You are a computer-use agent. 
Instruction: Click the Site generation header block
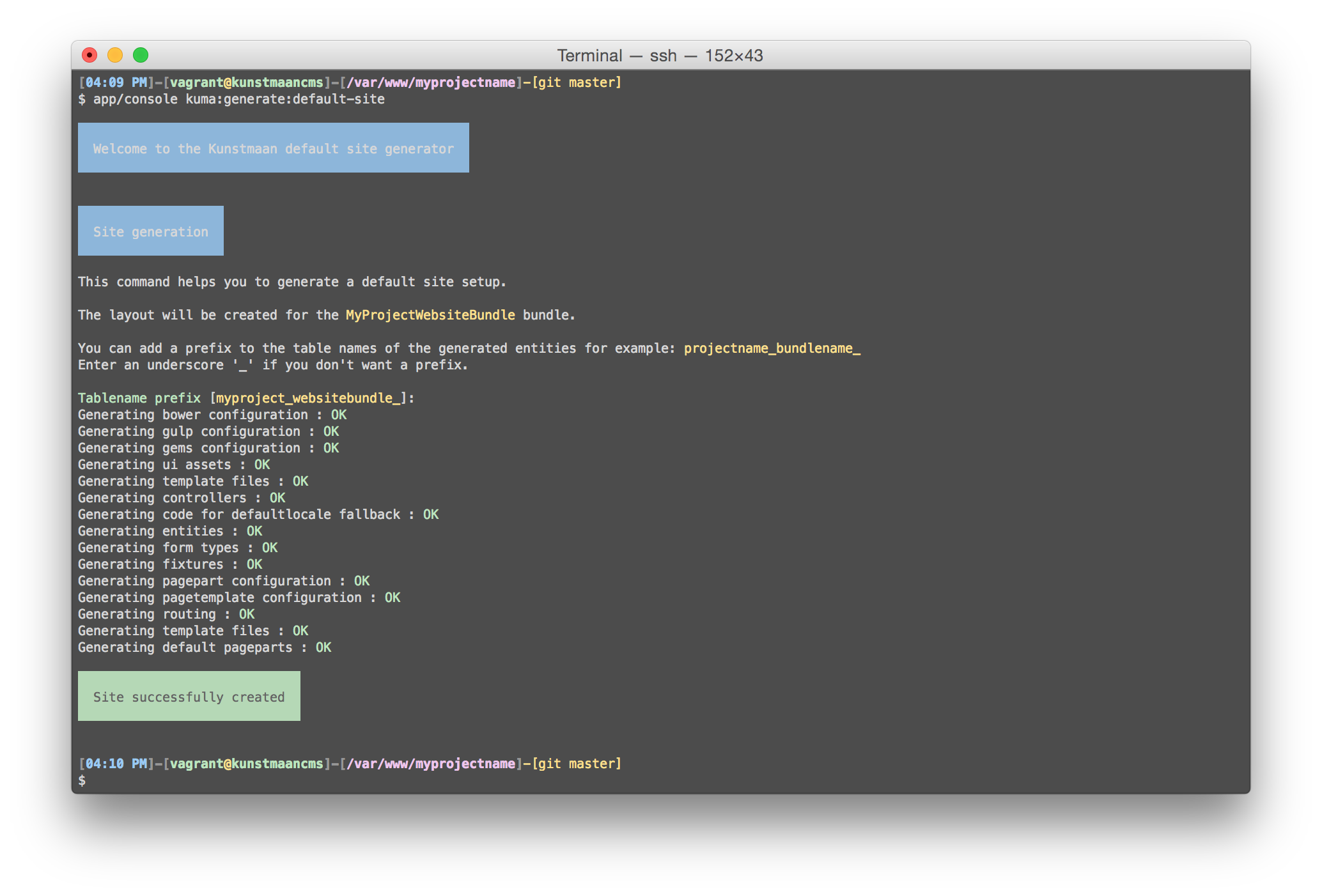pos(151,231)
